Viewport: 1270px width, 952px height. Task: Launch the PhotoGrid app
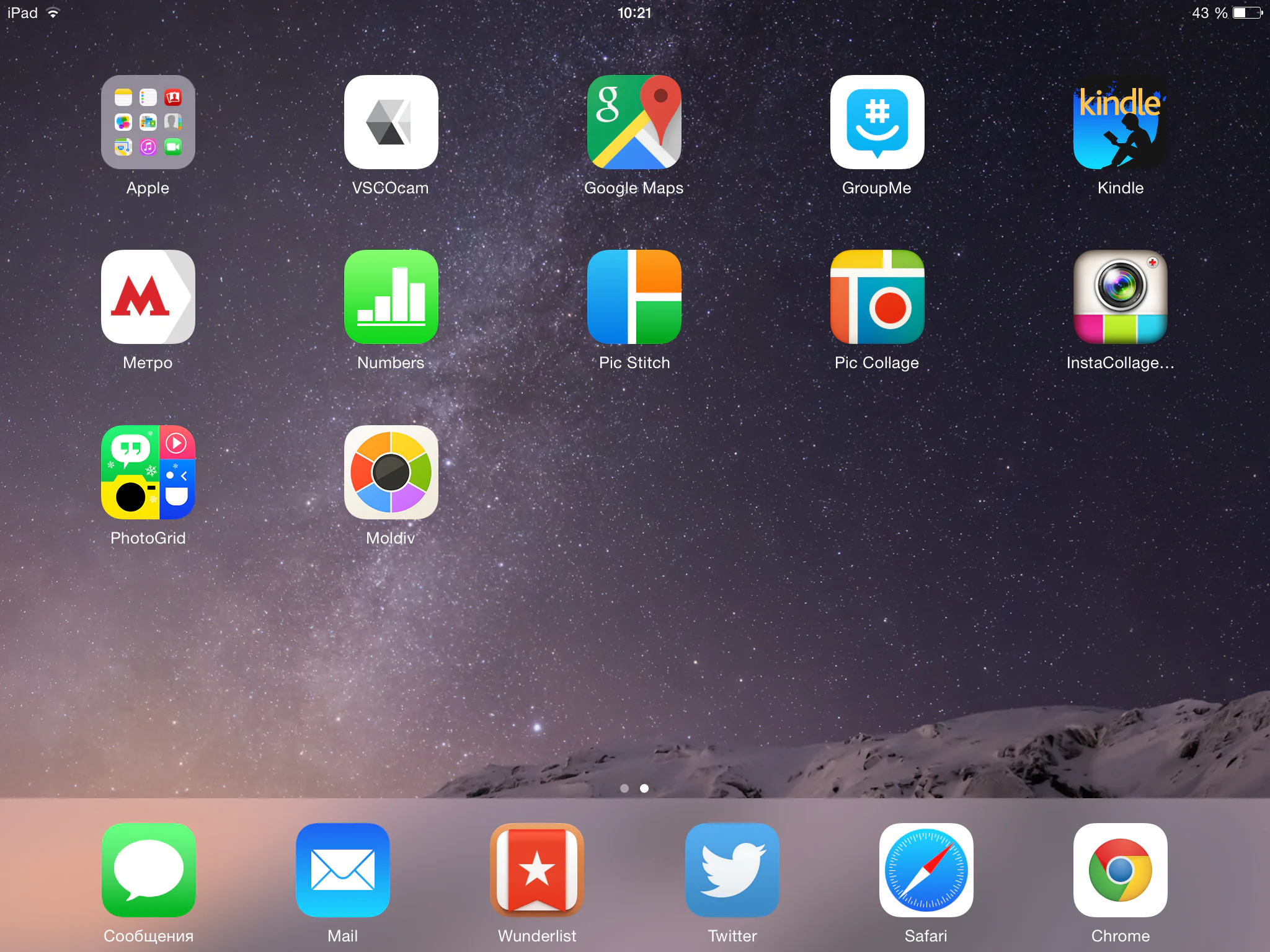coord(148,472)
